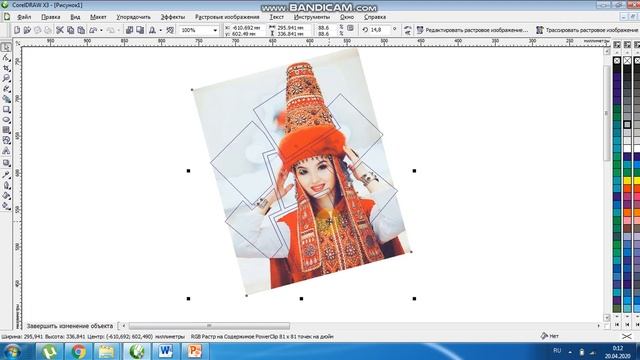Open the Эффекты menu

173,17
